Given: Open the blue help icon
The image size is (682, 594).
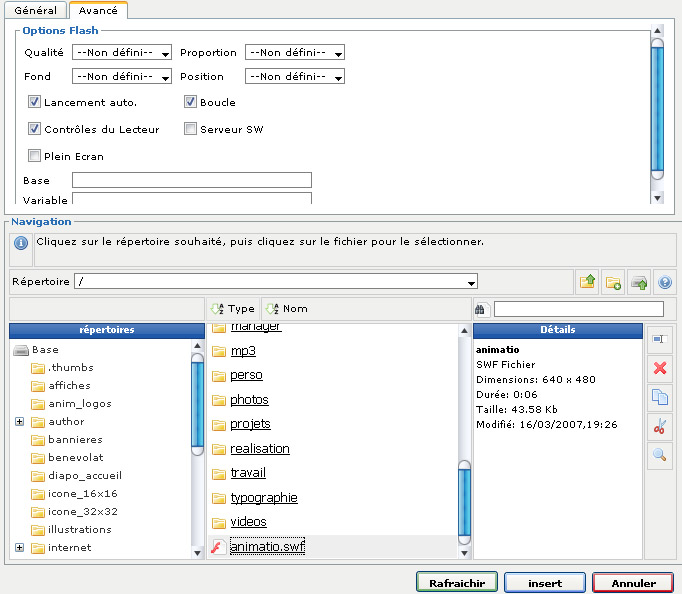Looking at the screenshot, I should pos(664,282).
